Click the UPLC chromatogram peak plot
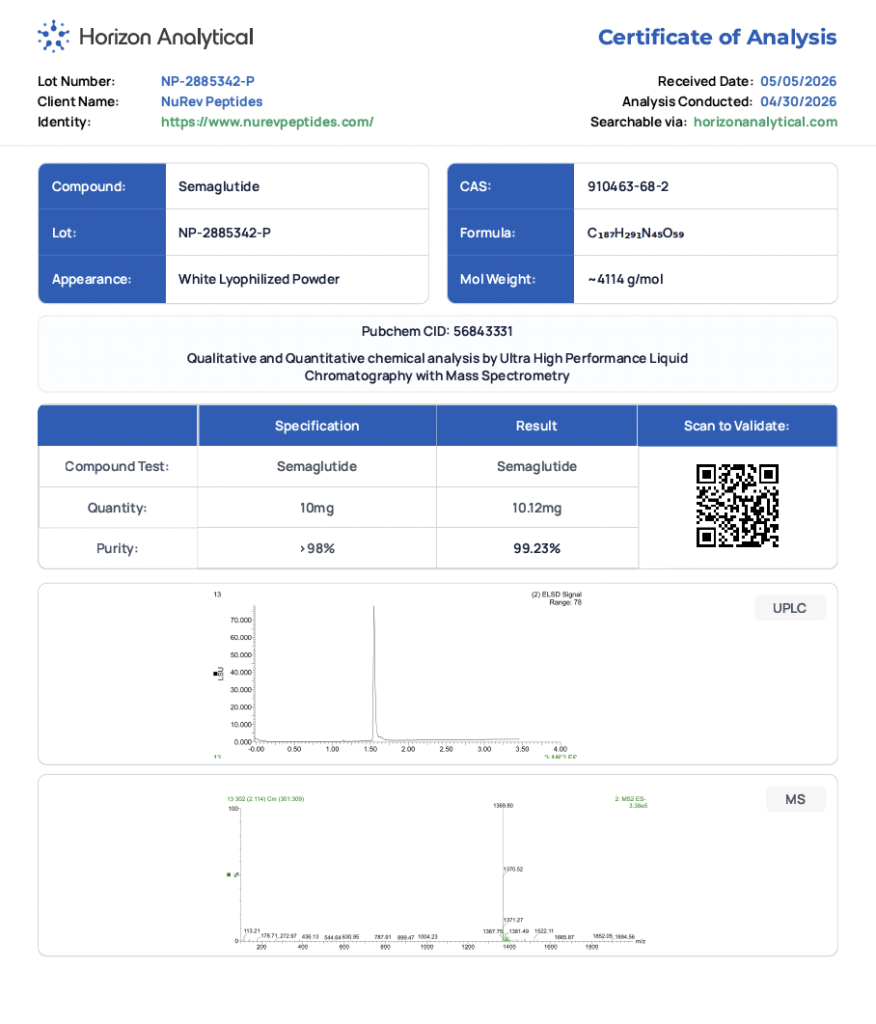The image size is (876, 1024). pos(398,675)
